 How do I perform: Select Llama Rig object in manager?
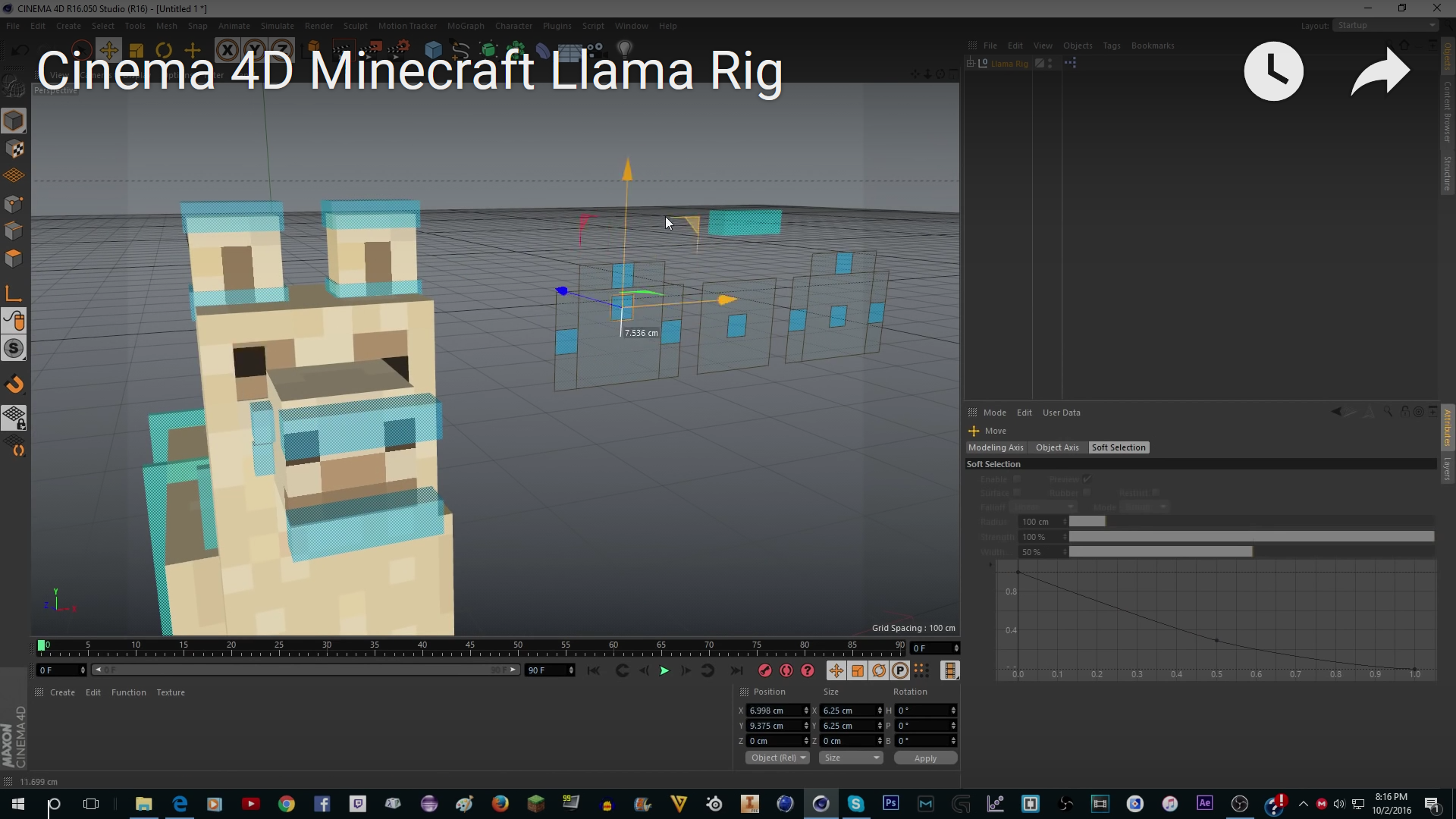point(1009,64)
